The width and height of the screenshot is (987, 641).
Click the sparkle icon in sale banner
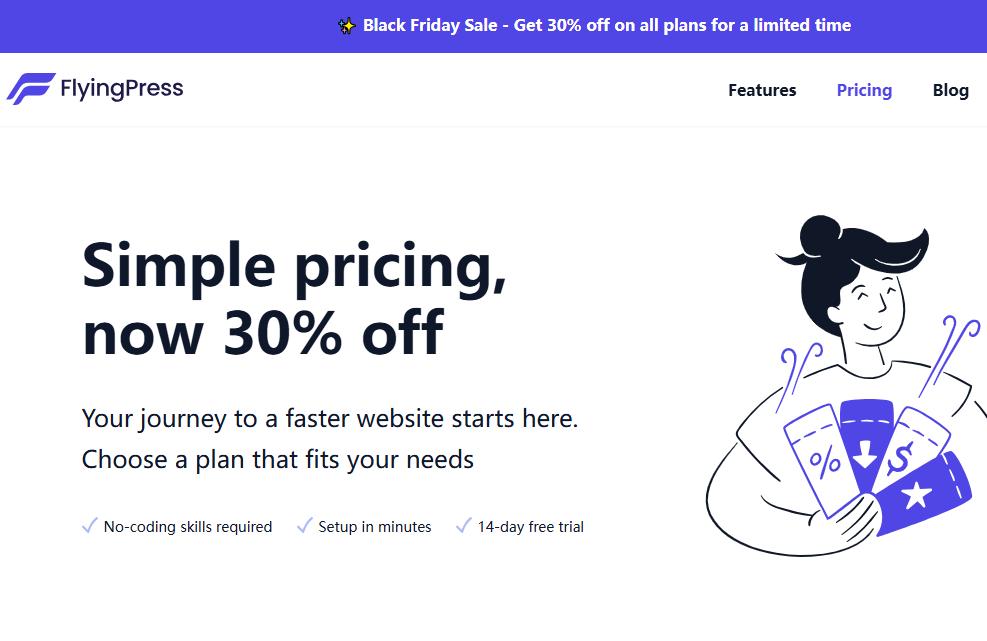[347, 26]
